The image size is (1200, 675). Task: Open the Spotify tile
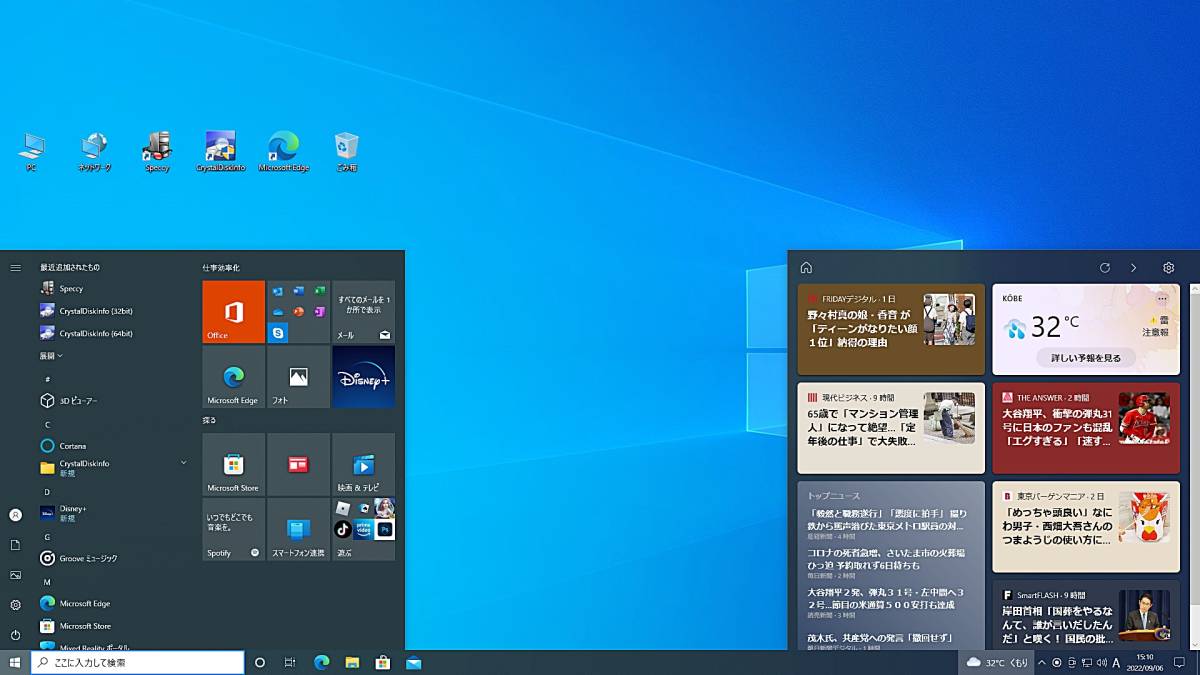coord(234,529)
